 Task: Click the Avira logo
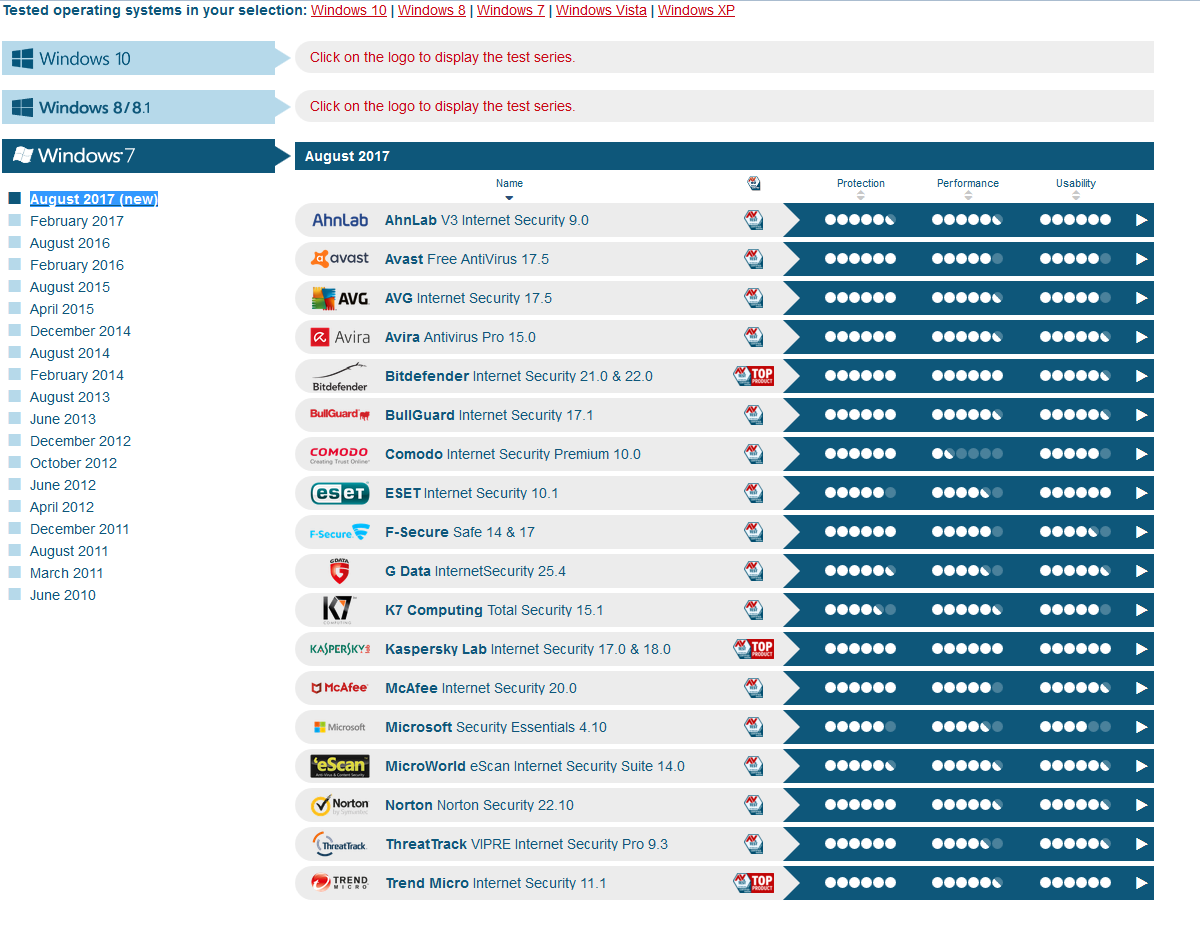point(340,337)
